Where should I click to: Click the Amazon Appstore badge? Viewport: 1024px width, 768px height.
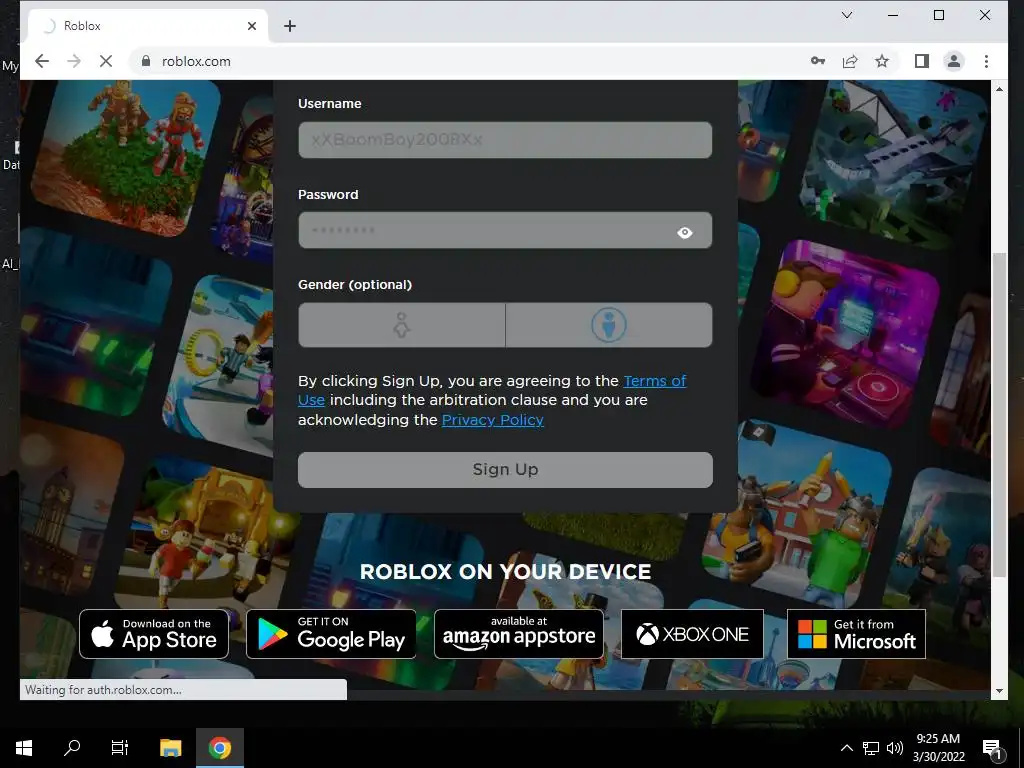pos(519,634)
